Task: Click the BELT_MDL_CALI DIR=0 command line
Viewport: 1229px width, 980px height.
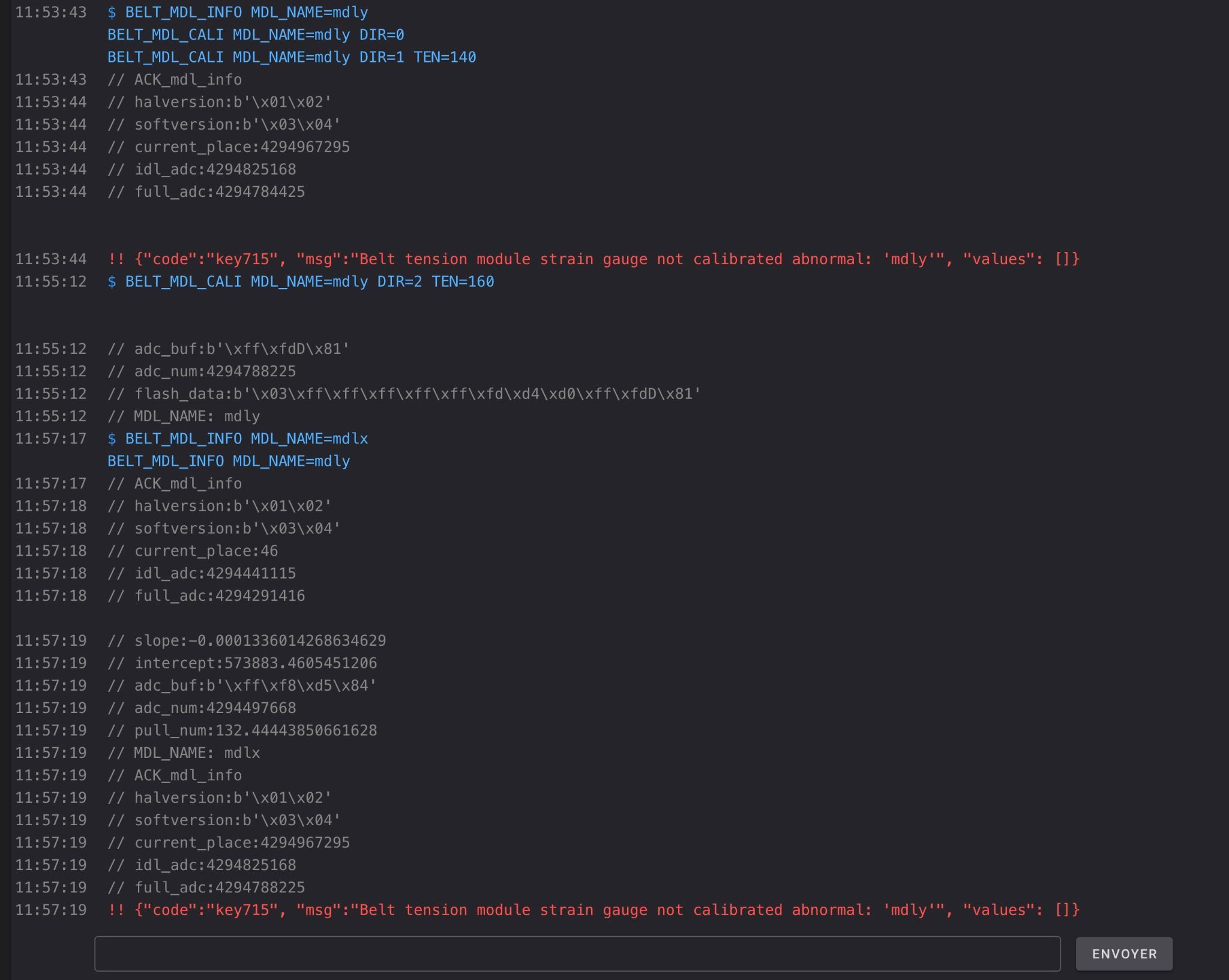Action: tap(256, 35)
